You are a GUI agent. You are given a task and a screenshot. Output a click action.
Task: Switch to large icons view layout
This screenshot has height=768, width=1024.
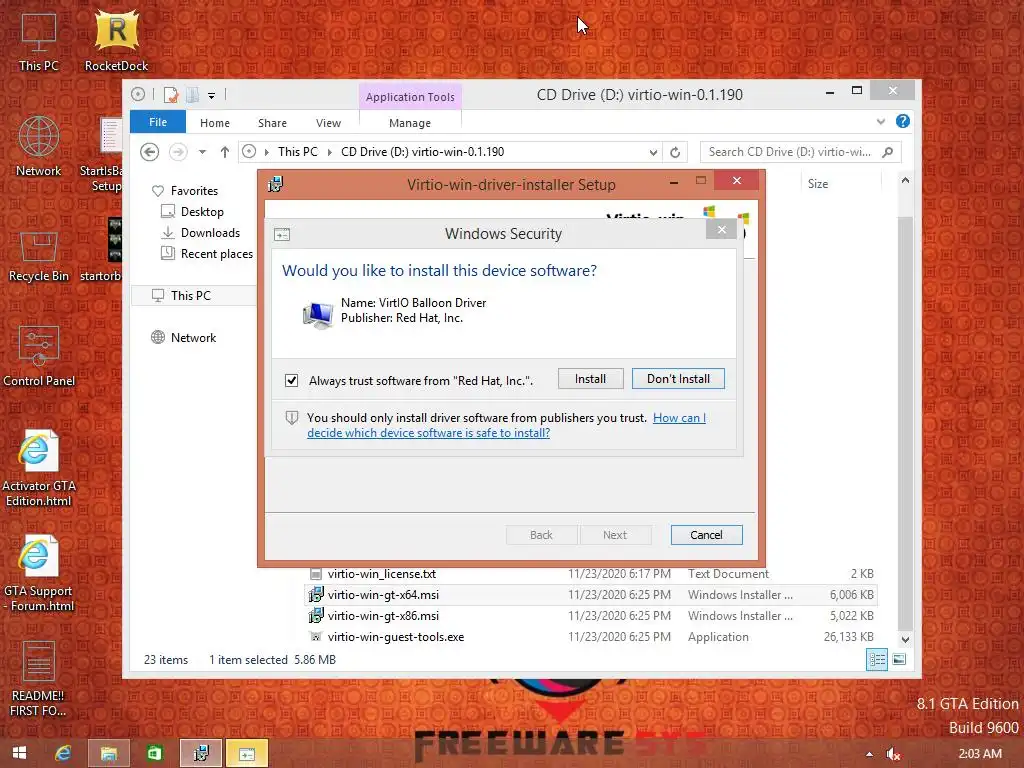click(x=899, y=660)
